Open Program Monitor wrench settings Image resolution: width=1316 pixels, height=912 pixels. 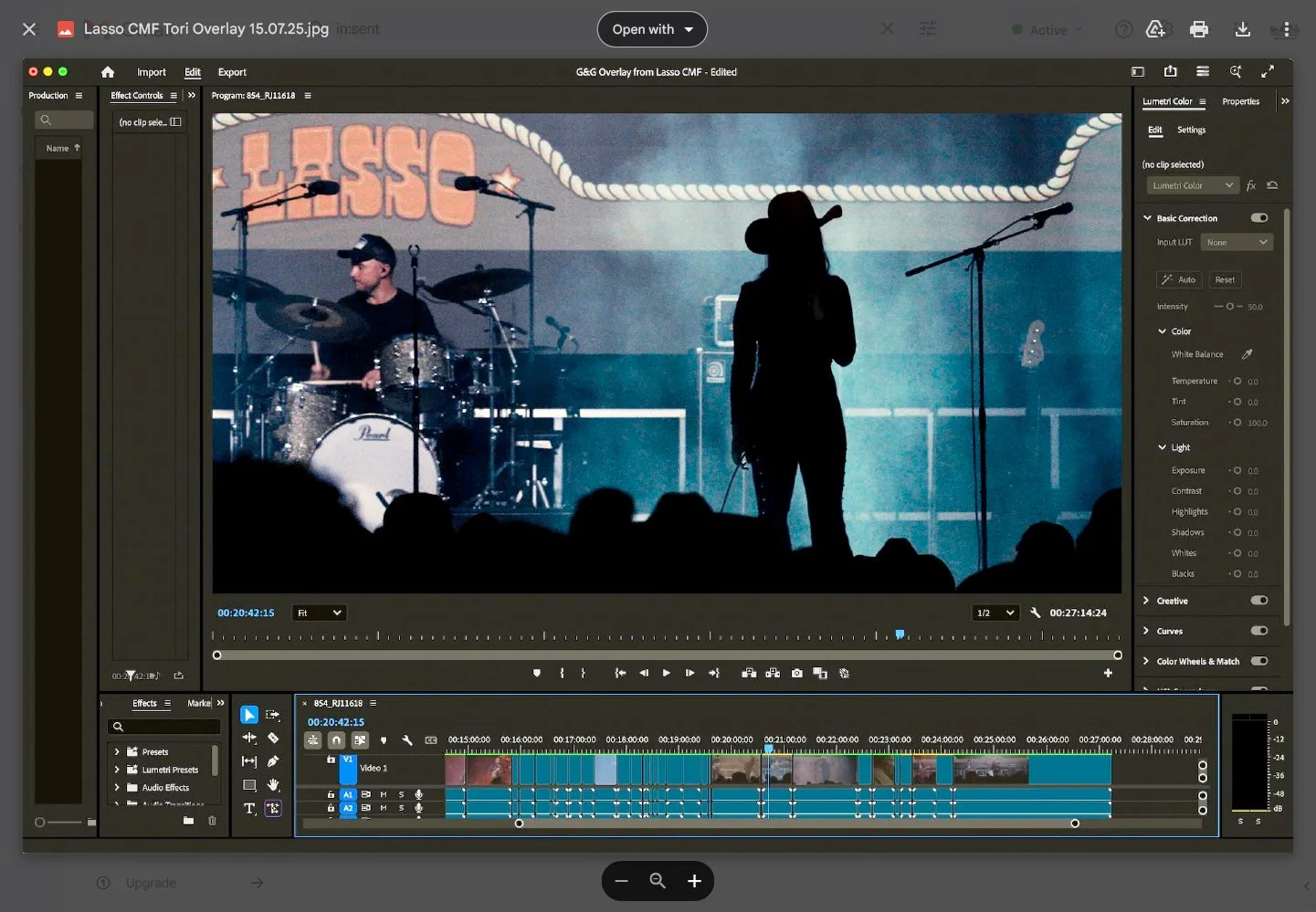pyautogui.click(x=1035, y=613)
